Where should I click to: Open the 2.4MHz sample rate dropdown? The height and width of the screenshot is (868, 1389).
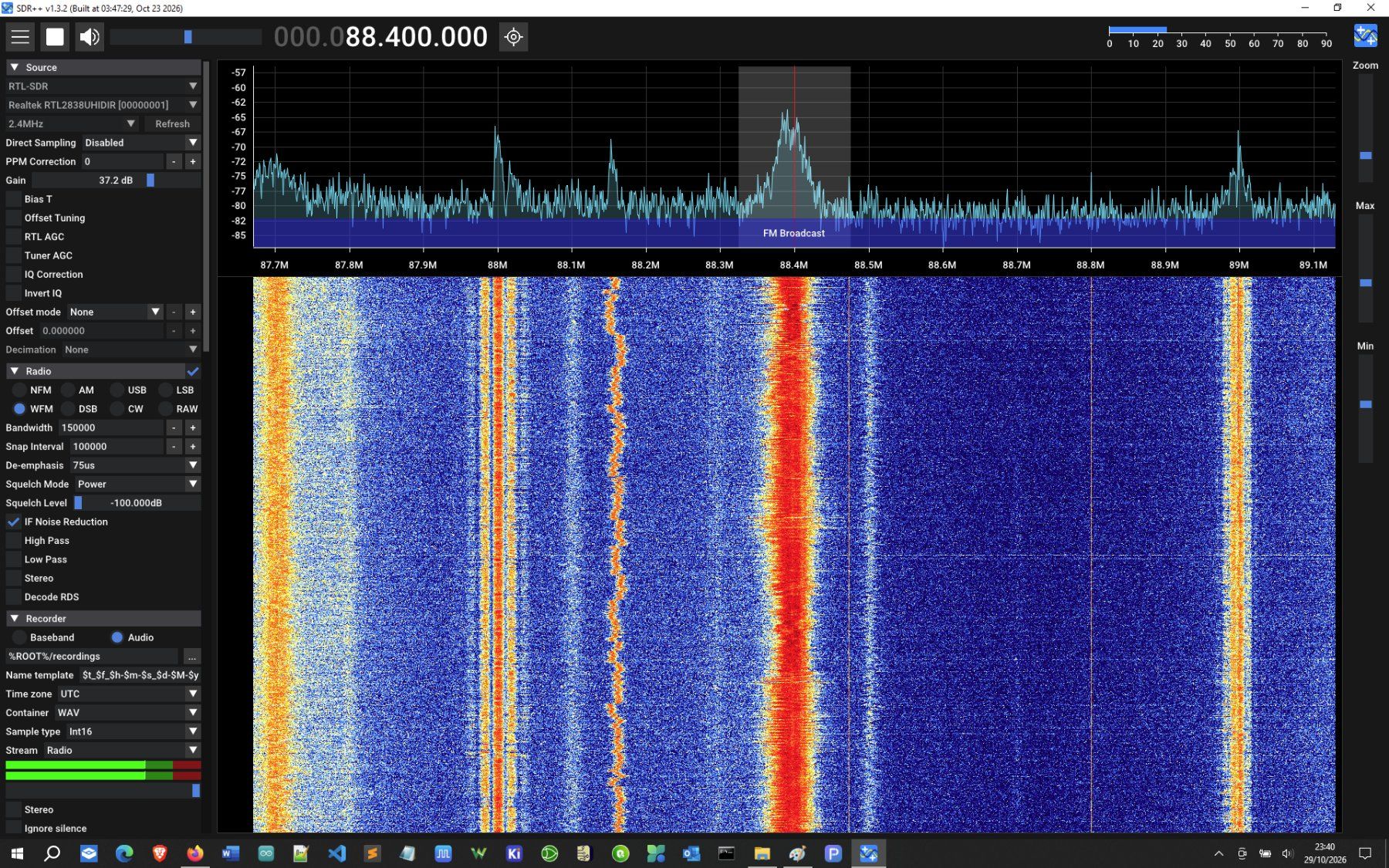pyautogui.click(x=72, y=123)
